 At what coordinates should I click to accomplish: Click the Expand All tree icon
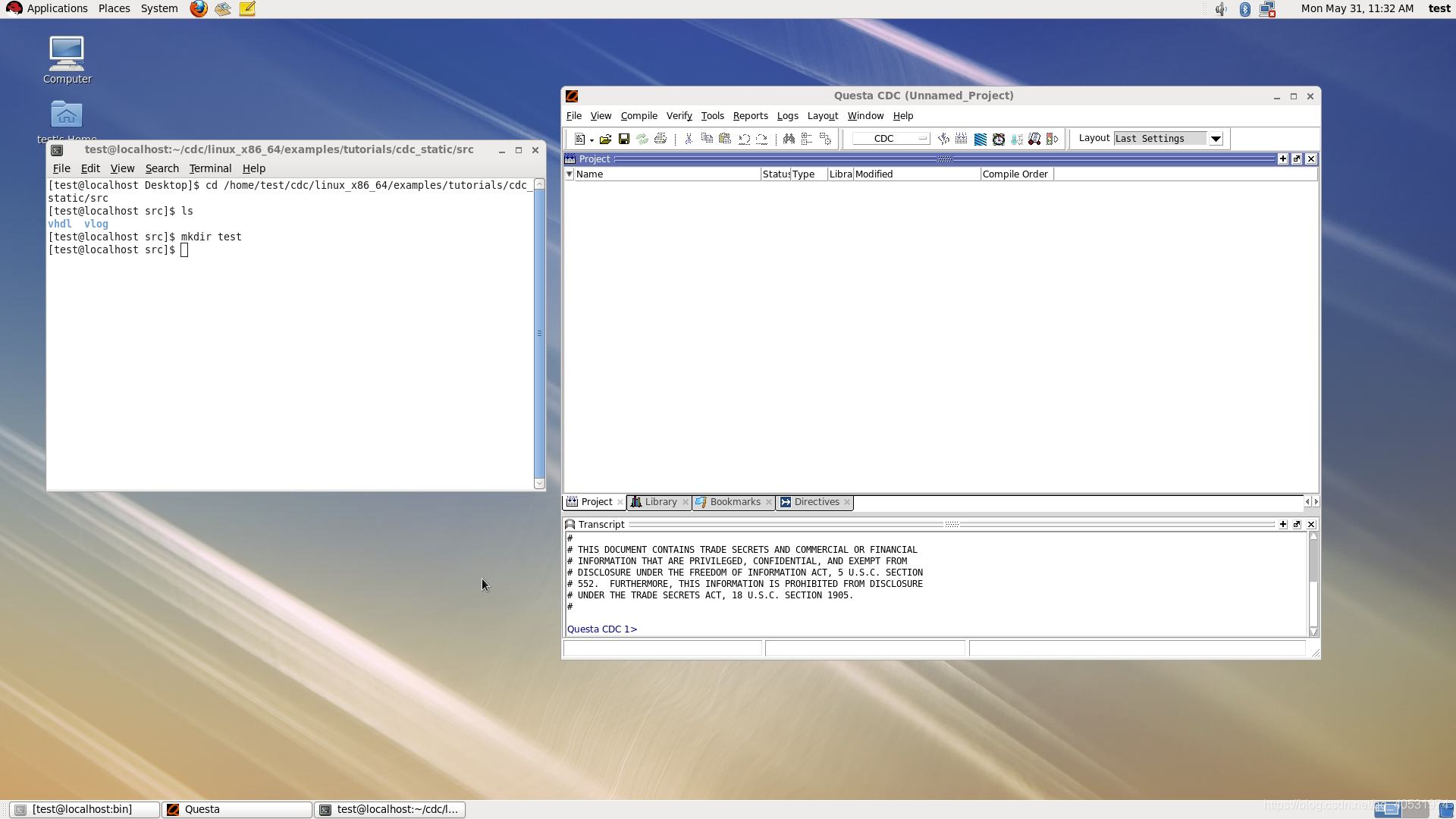826,139
